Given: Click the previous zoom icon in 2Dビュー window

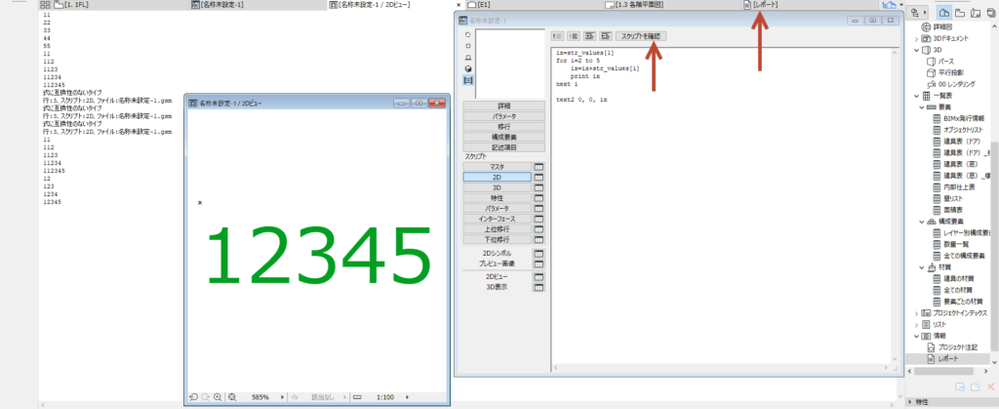Looking at the screenshot, I should [194, 397].
